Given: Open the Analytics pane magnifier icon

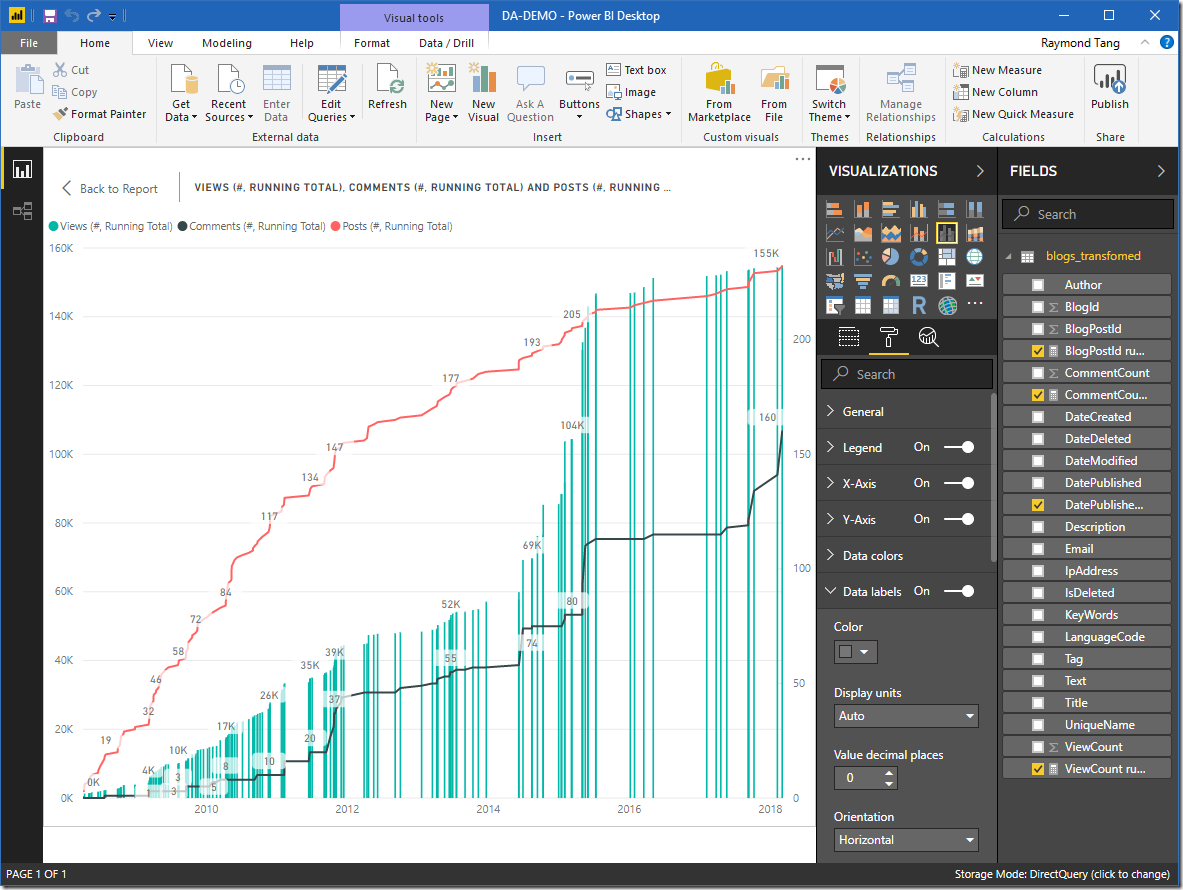Looking at the screenshot, I should 928,337.
